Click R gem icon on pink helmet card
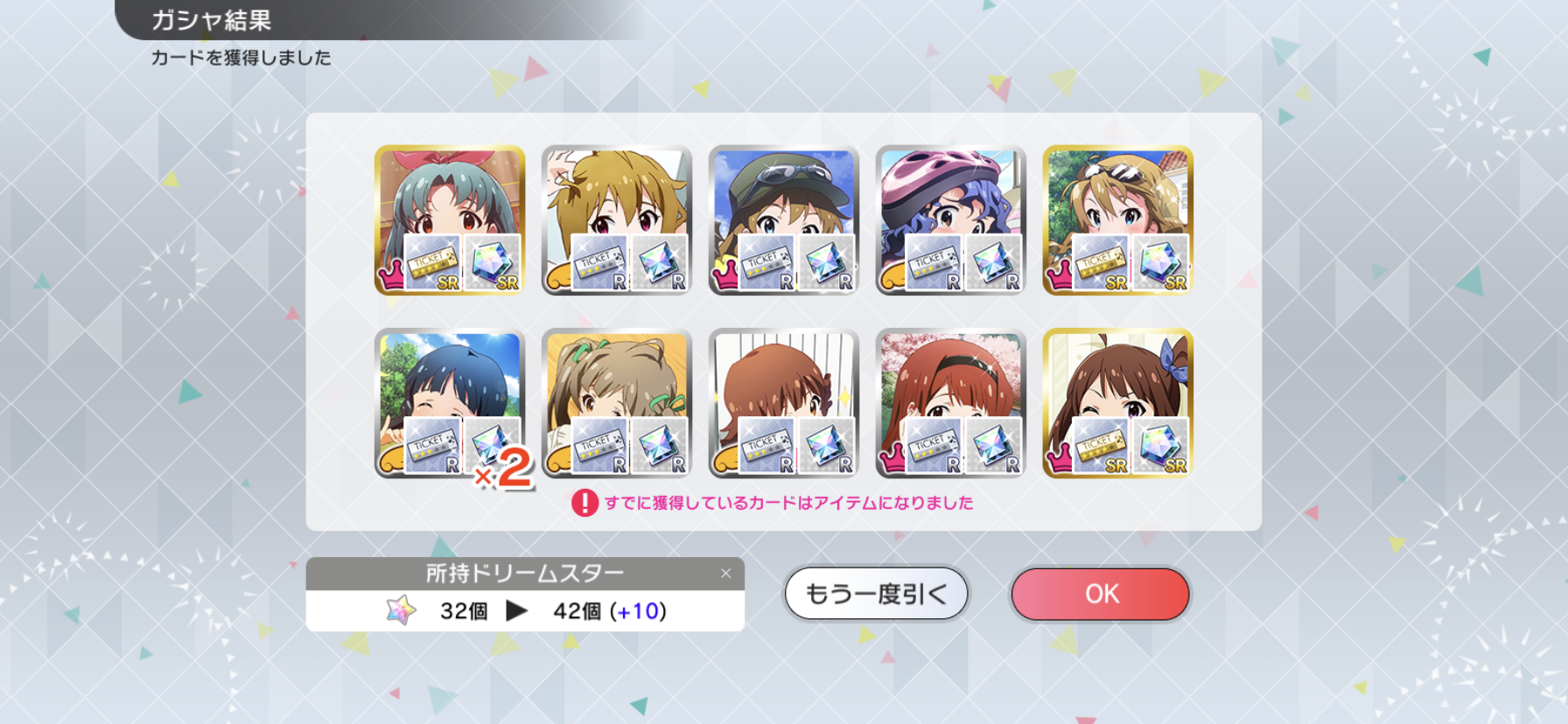The width and height of the screenshot is (1568, 724). tap(993, 262)
